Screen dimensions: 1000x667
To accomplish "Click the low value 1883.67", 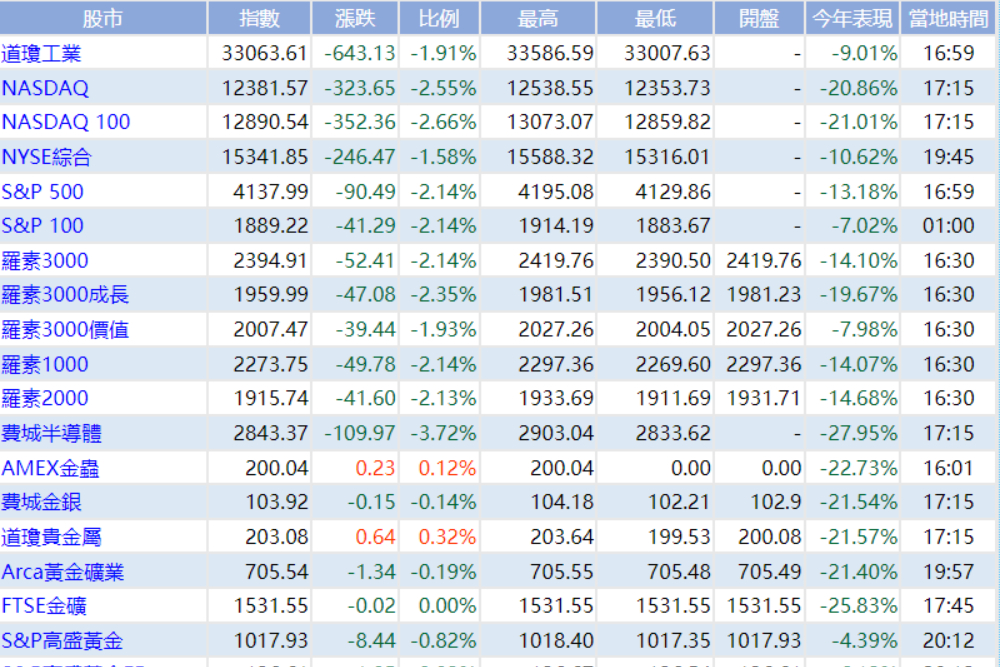I will coord(673,226).
